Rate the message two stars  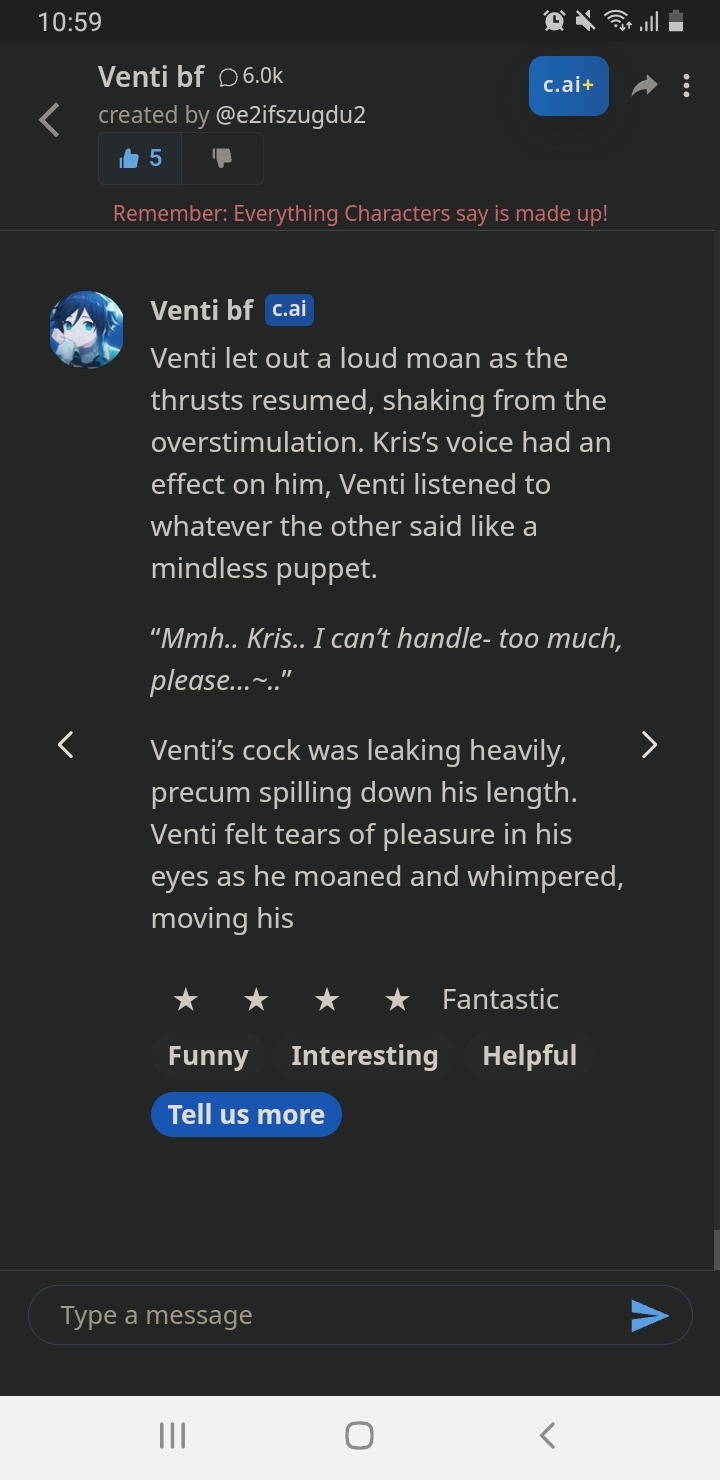point(257,999)
